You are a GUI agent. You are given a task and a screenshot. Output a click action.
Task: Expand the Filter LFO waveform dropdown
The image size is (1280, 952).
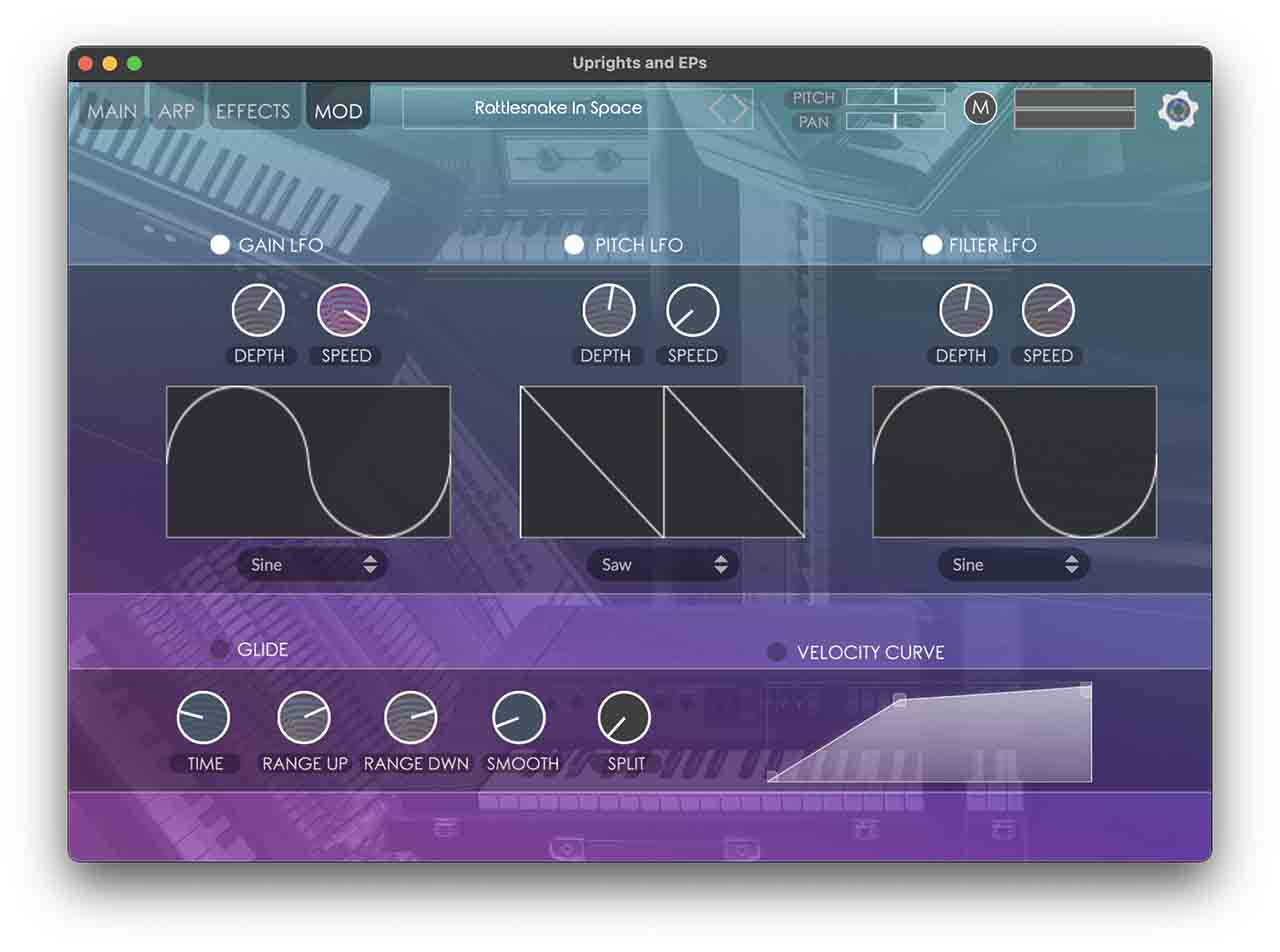pyautogui.click(x=1013, y=565)
